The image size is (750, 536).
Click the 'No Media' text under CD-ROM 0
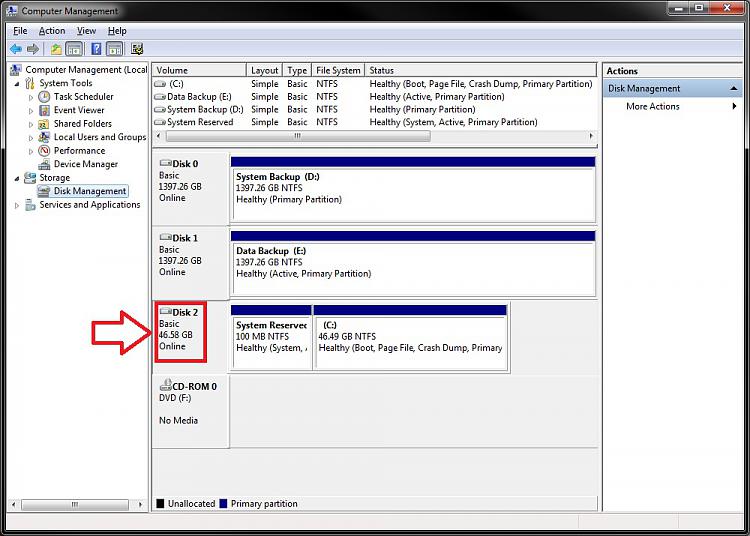[178, 421]
